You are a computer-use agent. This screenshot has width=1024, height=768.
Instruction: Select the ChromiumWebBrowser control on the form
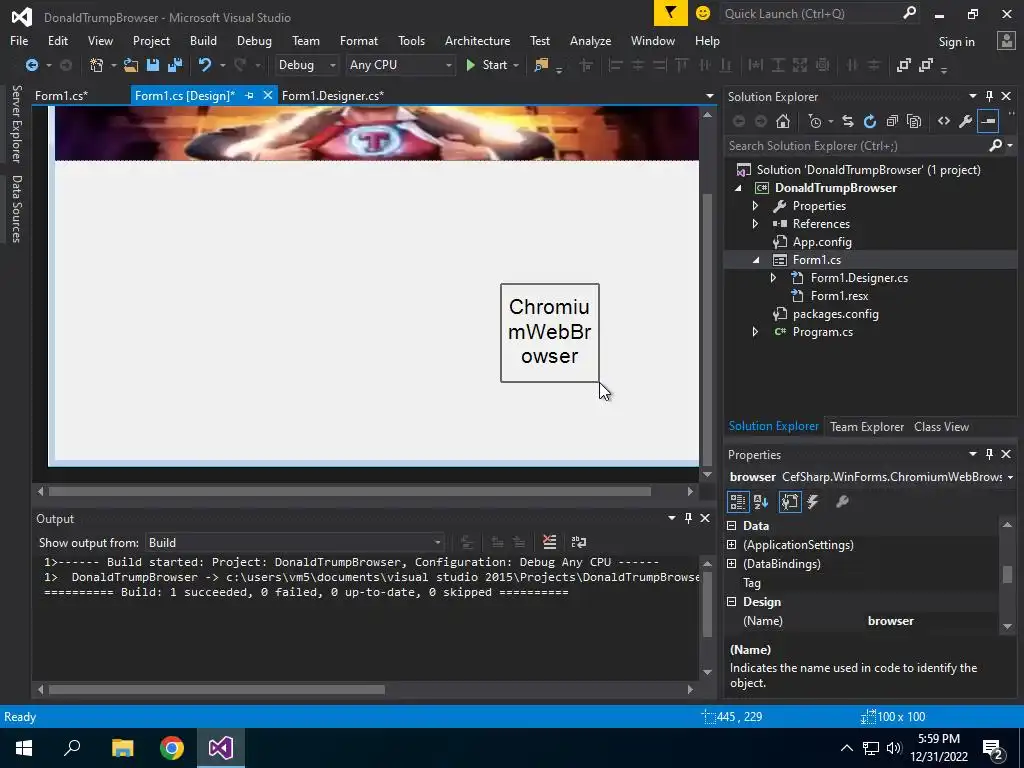(549, 332)
